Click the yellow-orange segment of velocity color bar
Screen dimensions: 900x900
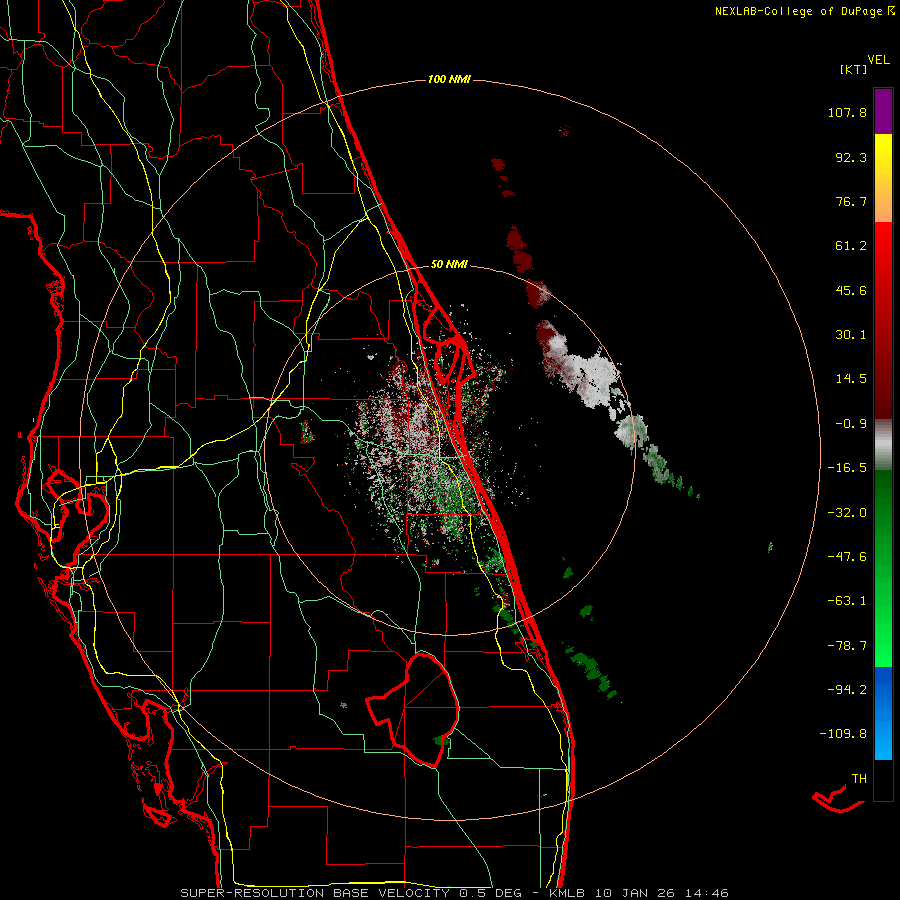tap(883, 178)
